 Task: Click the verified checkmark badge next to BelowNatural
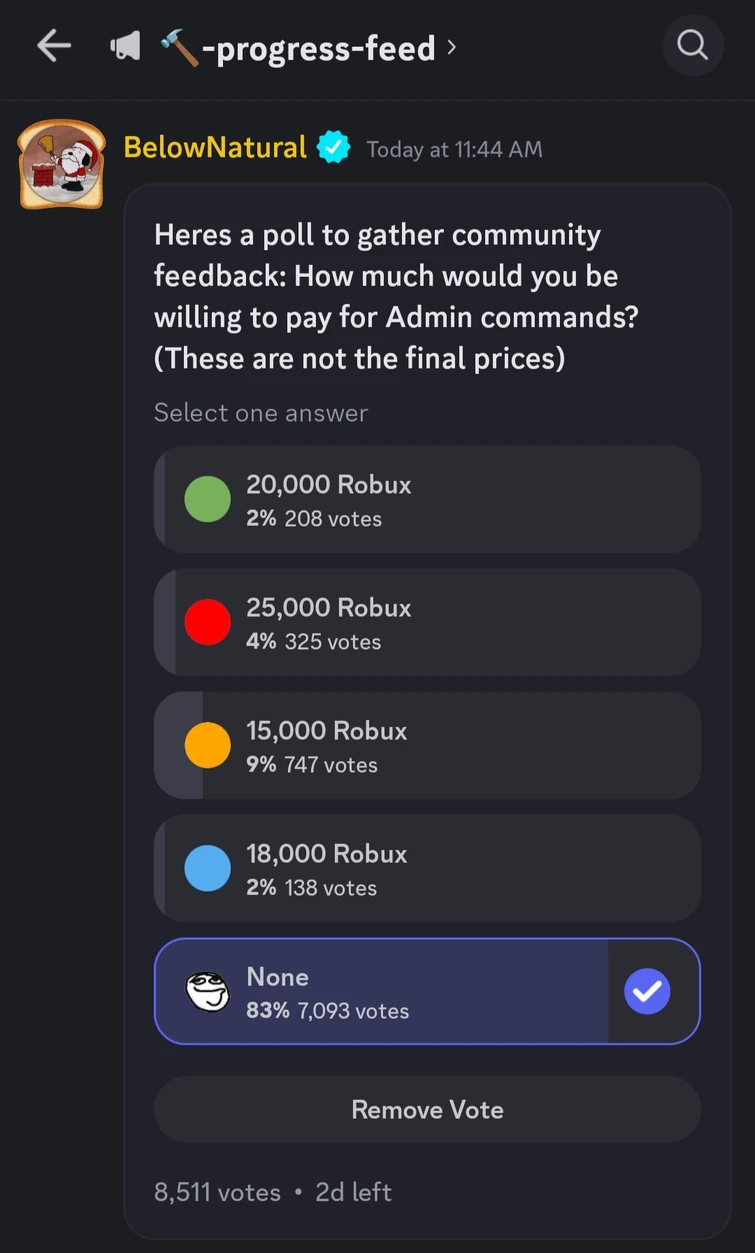click(x=331, y=146)
